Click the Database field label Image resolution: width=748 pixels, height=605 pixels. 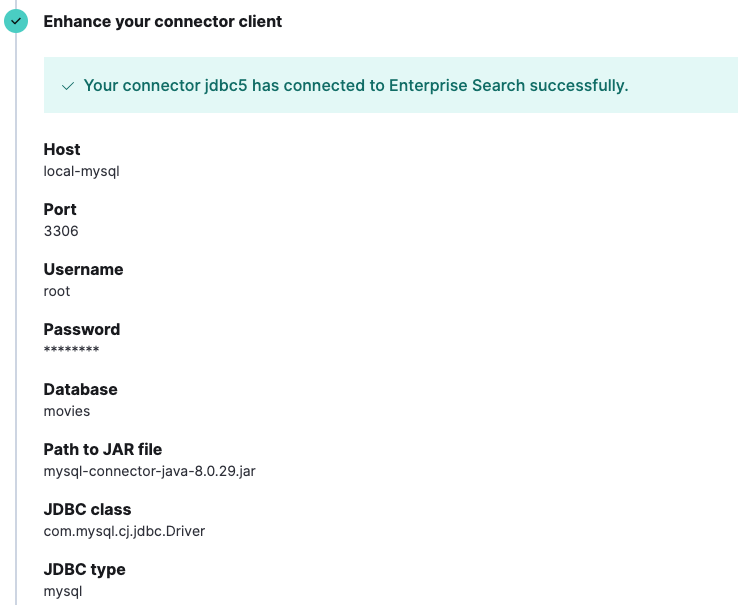[x=80, y=389]
